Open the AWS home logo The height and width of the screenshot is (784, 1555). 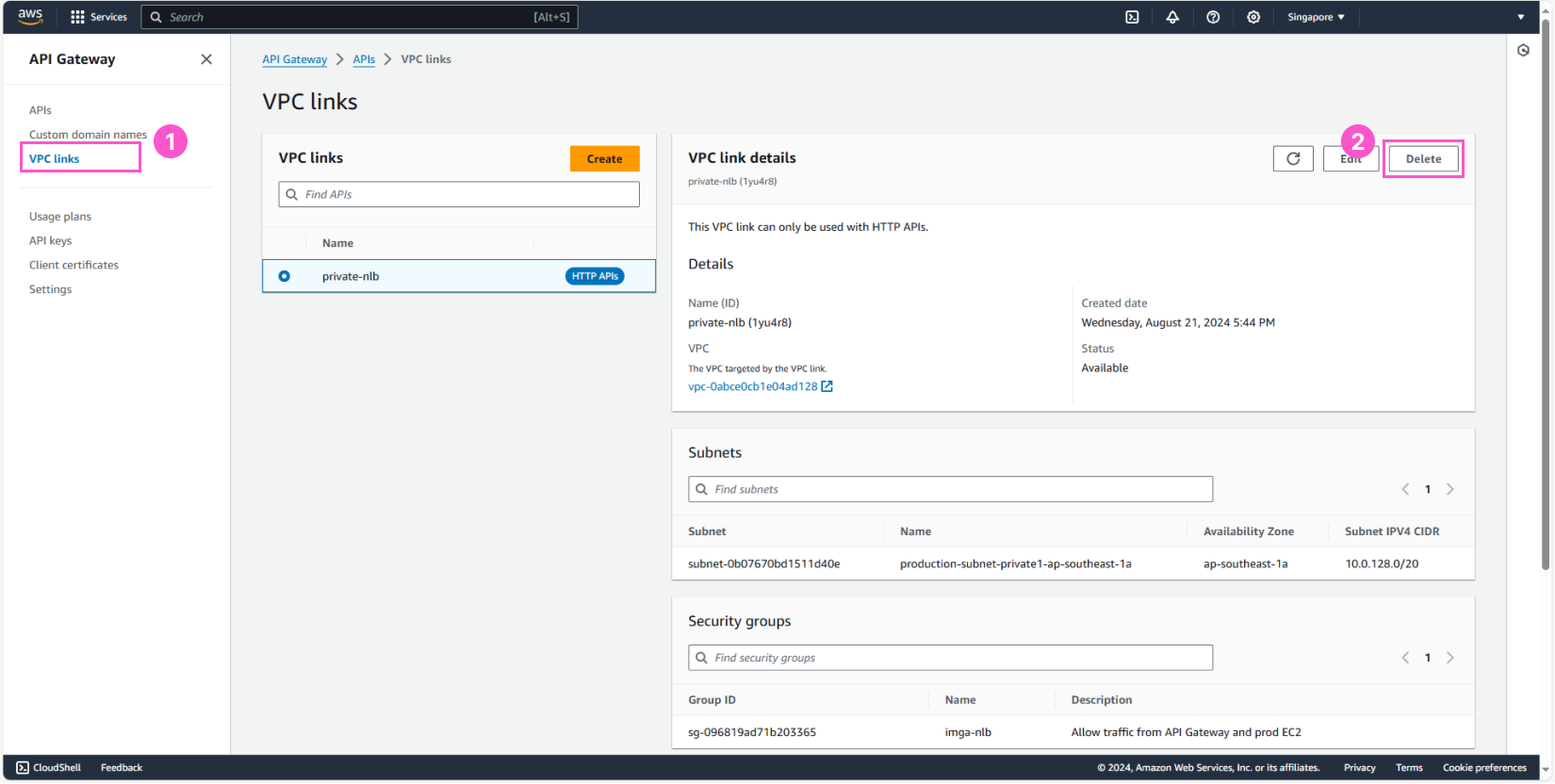(30, 16)
